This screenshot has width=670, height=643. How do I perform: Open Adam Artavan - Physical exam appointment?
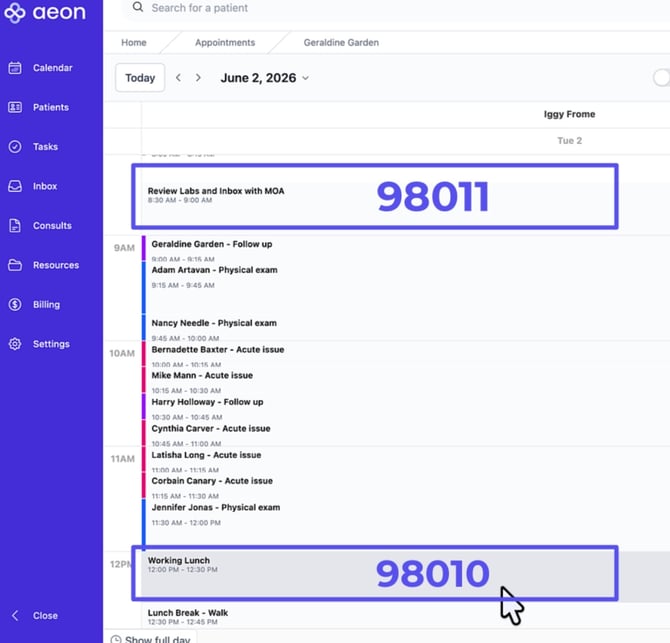pos(406,288)
